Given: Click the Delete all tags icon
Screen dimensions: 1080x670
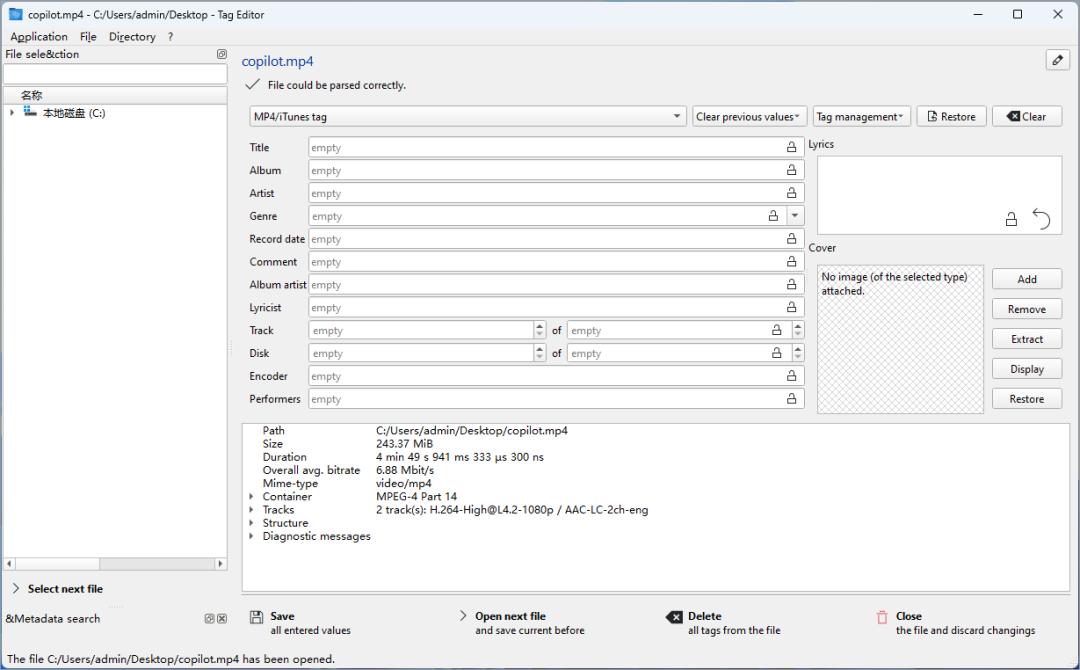Looking at the screenshot, I should (674, 617).
